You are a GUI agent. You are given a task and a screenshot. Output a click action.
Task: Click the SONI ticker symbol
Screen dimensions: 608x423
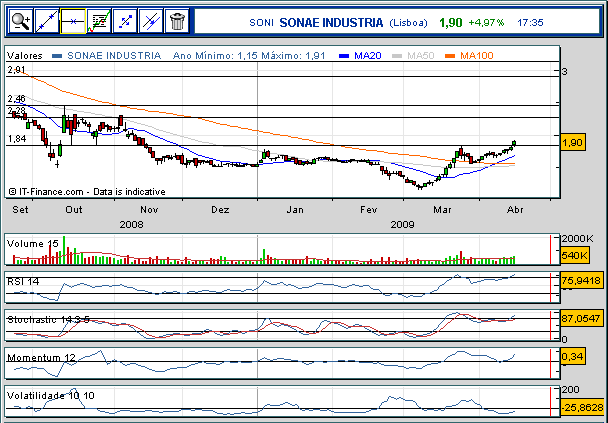point(261,23)
